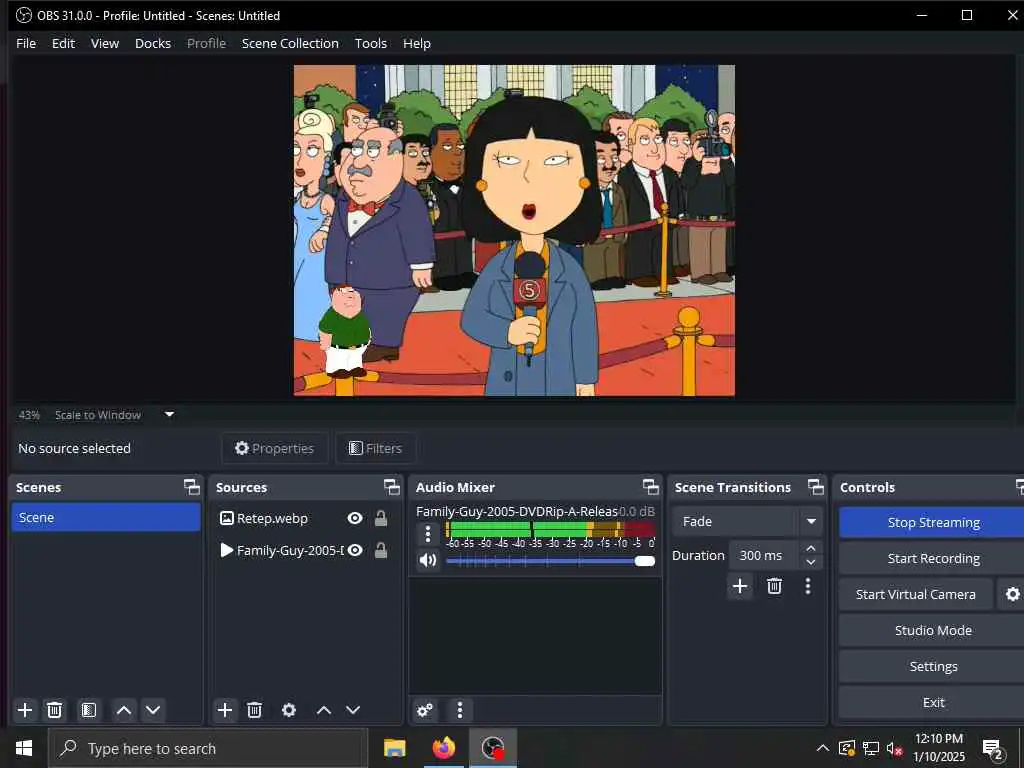Open the notification center icon
The width and height of the screenshot is (1024, 768).
click(993, 748)
